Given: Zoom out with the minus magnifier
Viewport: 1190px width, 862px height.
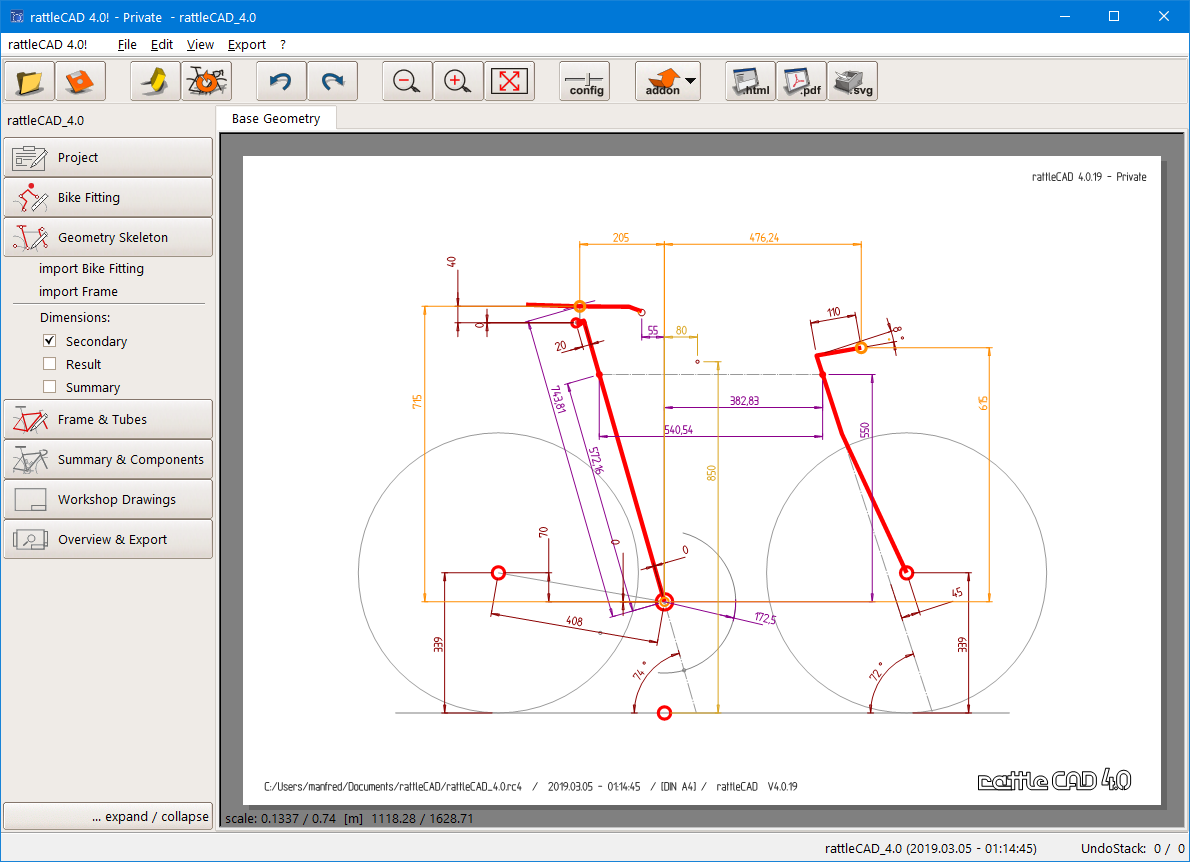Looking at the screenshot, I should click(x=408, y=81).
